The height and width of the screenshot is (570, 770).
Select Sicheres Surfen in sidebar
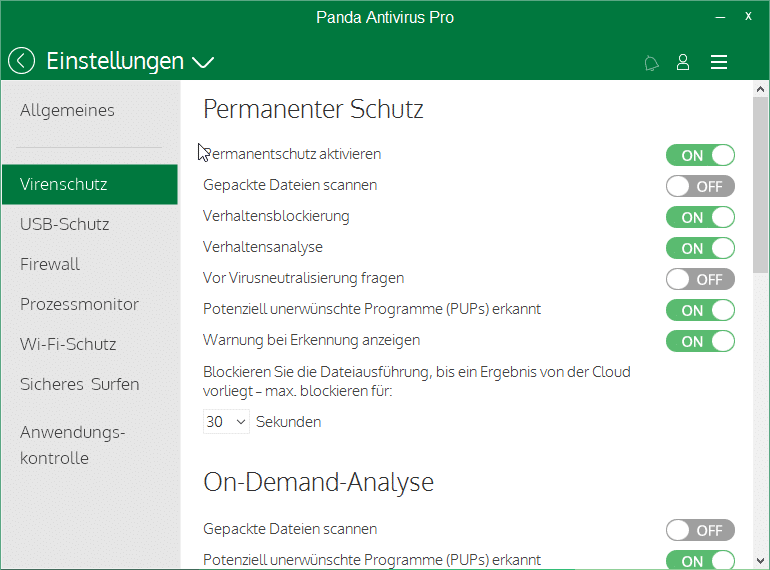pos(80,384)
